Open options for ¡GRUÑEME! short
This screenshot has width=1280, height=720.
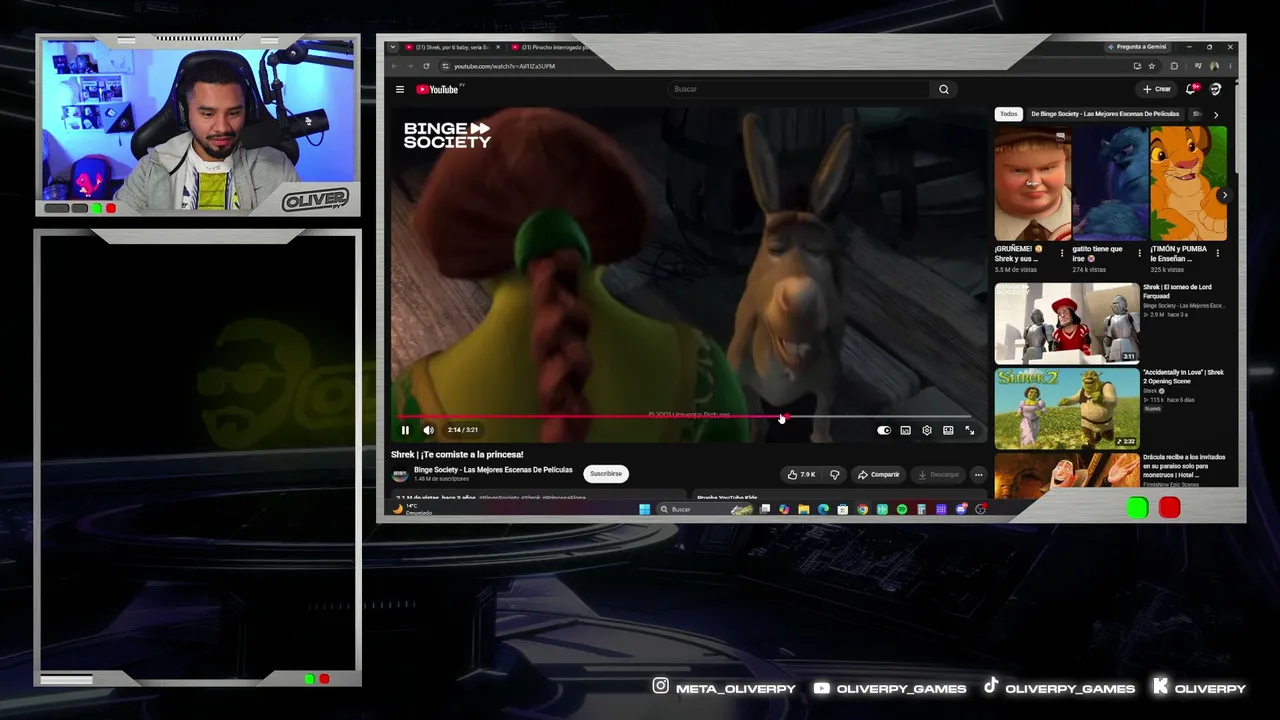pyautogui.click(x=1062, y=253)
